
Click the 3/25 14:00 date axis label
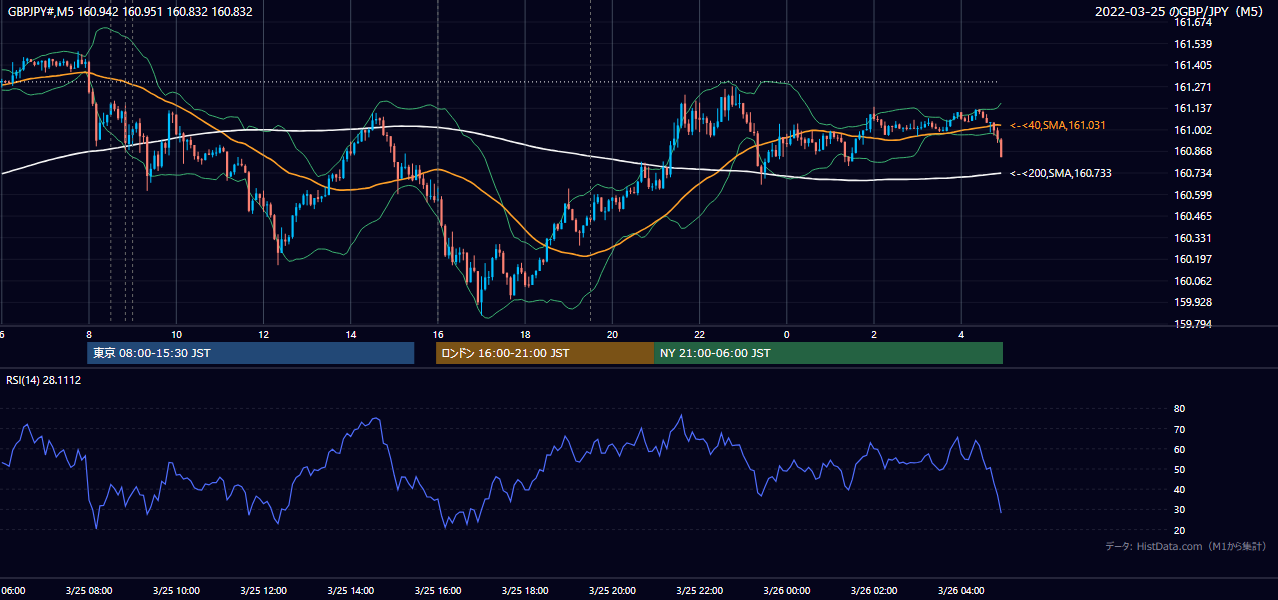pos(351,590)
